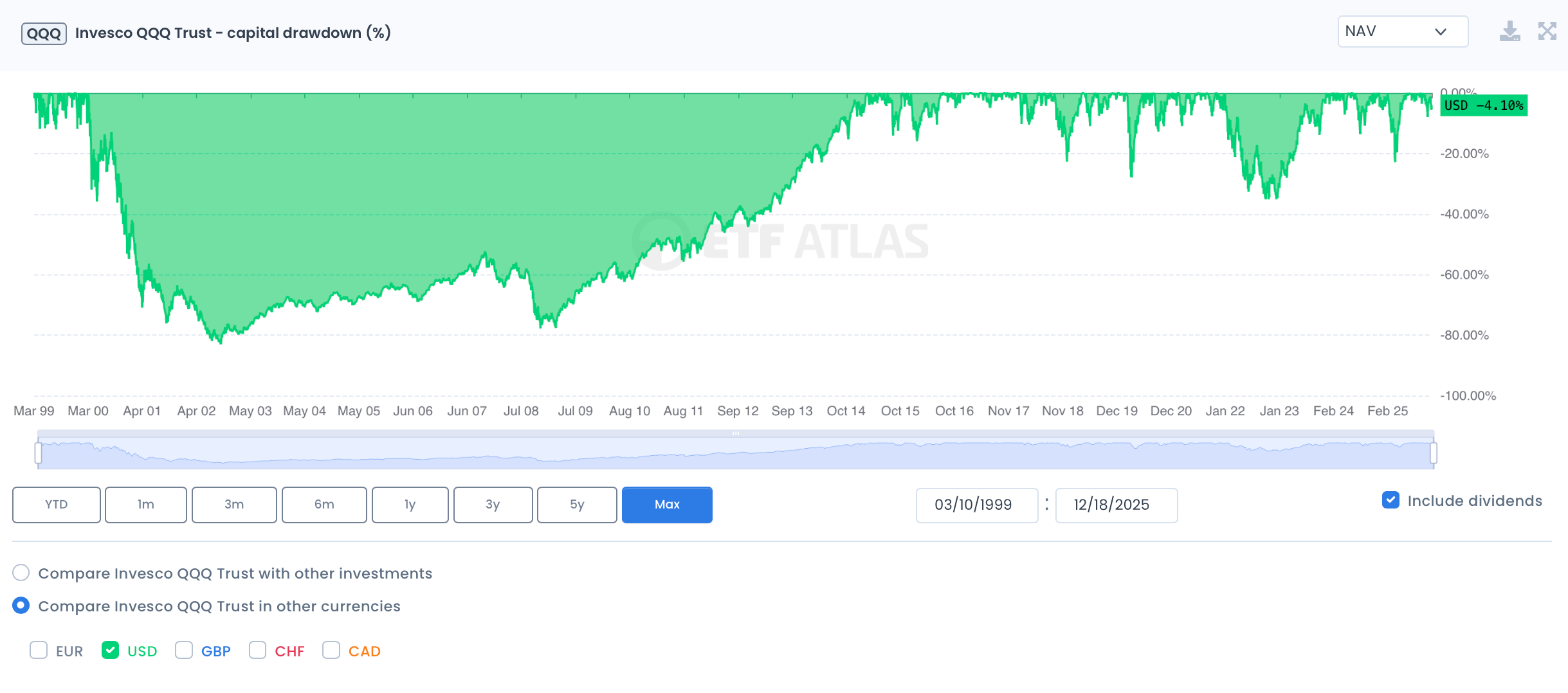This screenshot has height=693, width=1568.
Task: Enable the GBP currency checkbox
Action: click(x=184, y=651)
